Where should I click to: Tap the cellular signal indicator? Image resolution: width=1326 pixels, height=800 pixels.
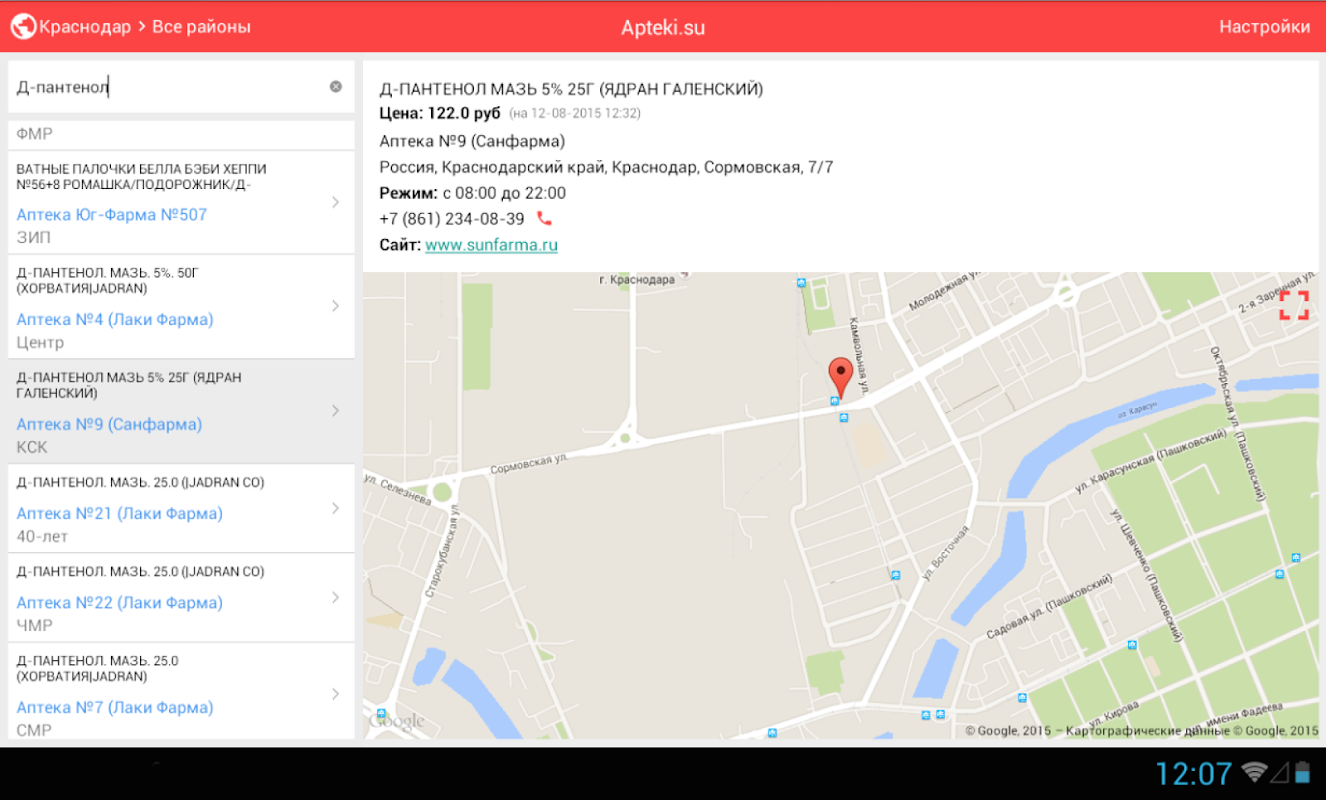[x=1281, y=772]
